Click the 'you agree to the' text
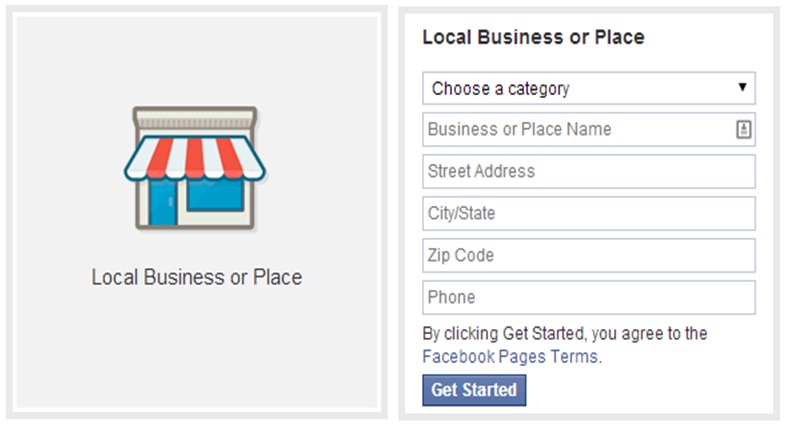786x427 pixels. tap(649, 333)
